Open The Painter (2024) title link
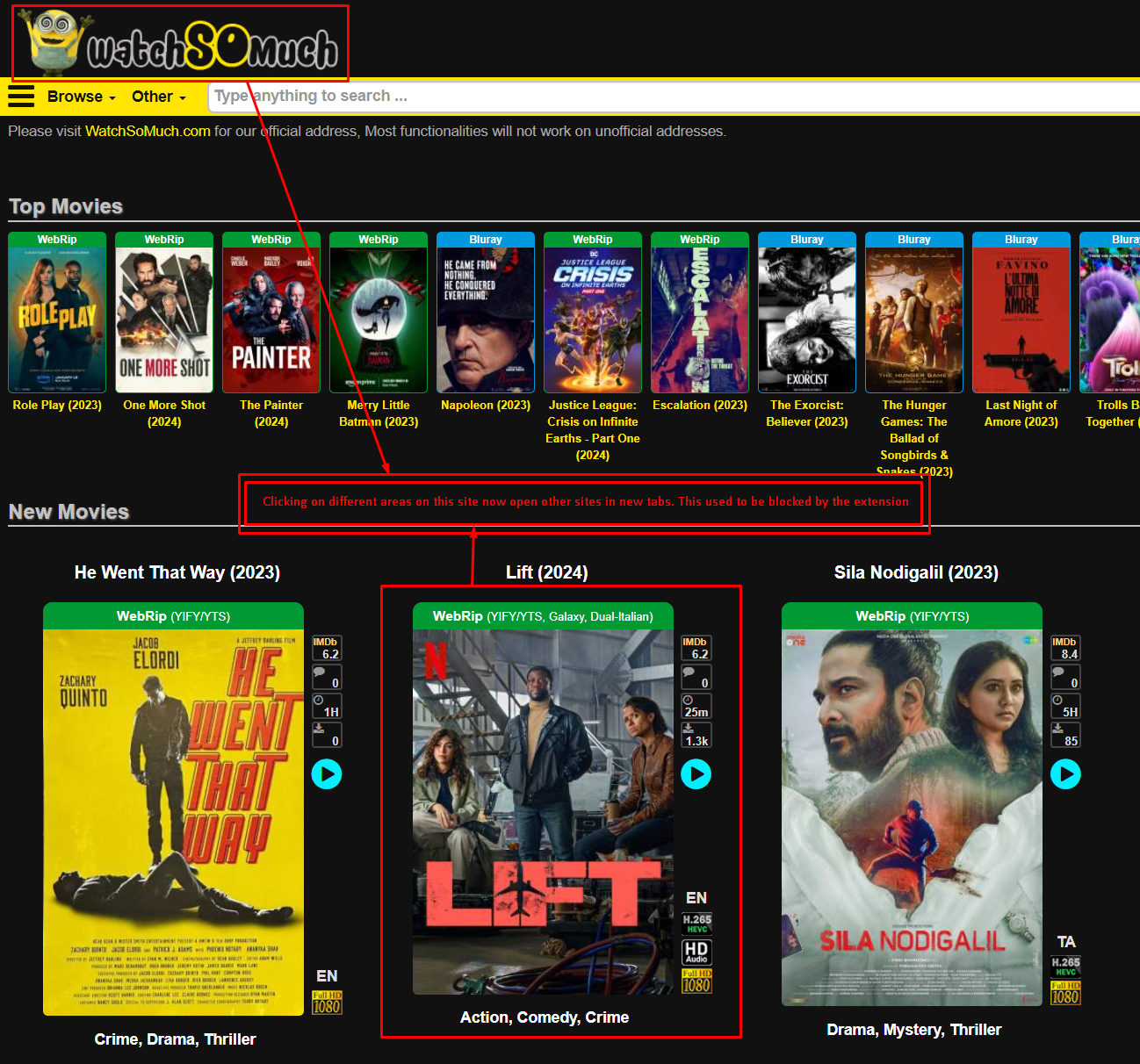 tap(271, 413)
